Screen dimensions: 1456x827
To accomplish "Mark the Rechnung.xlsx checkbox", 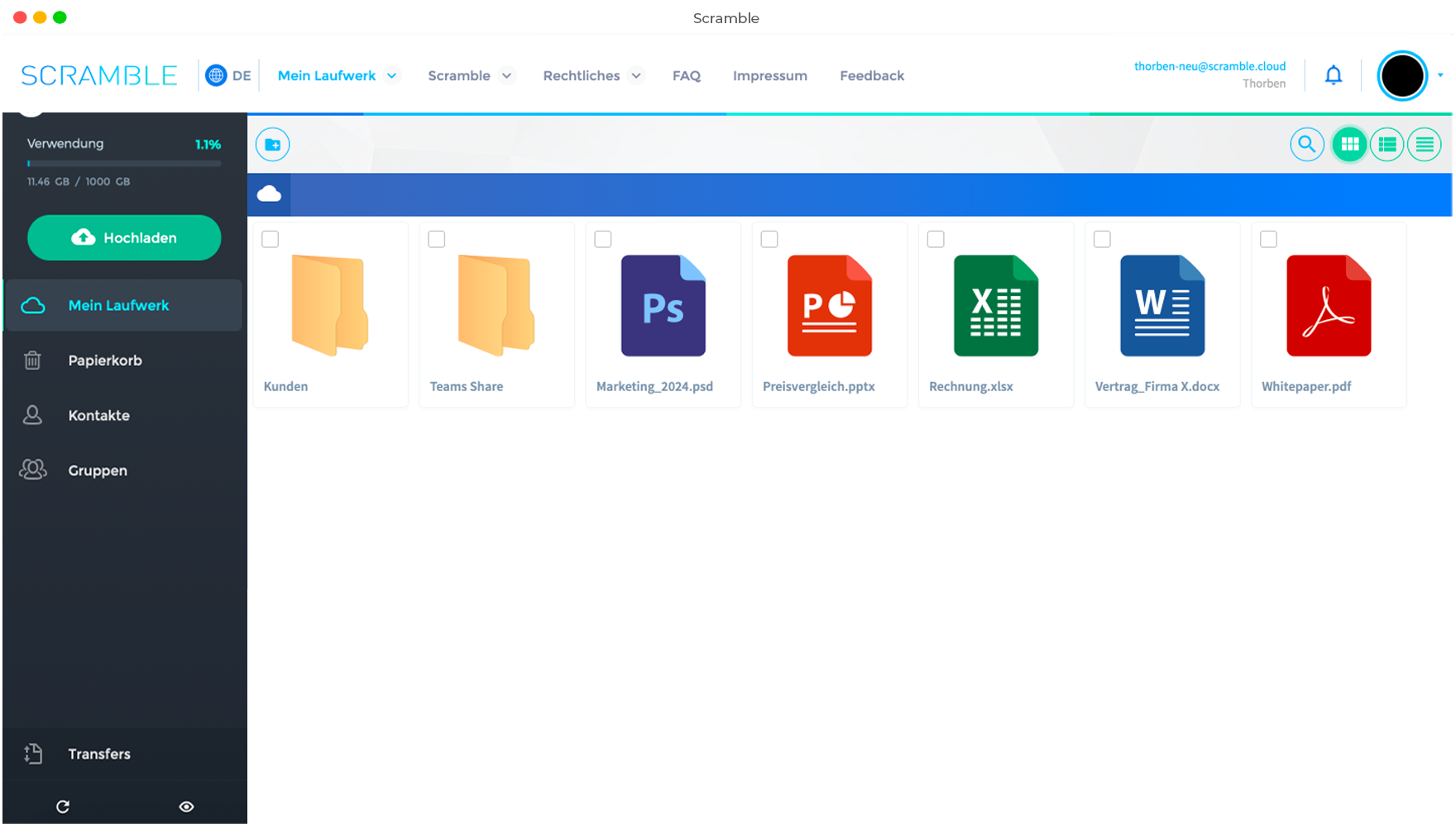I will coord(936,239).
